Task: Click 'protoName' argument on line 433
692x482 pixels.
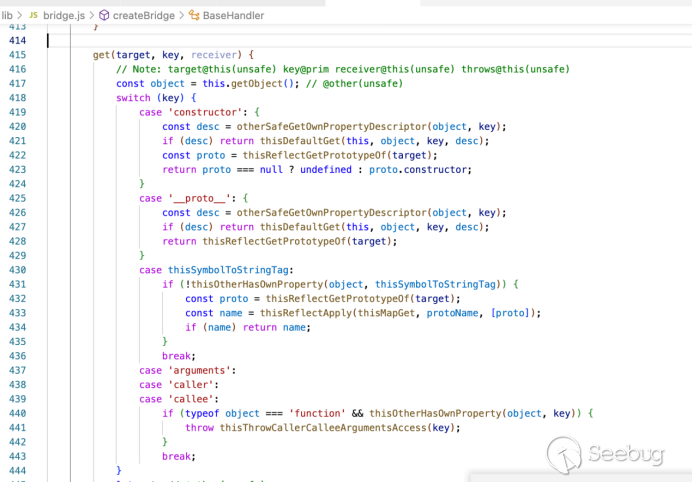Action: pyautogui.click(x=452, y=313)
